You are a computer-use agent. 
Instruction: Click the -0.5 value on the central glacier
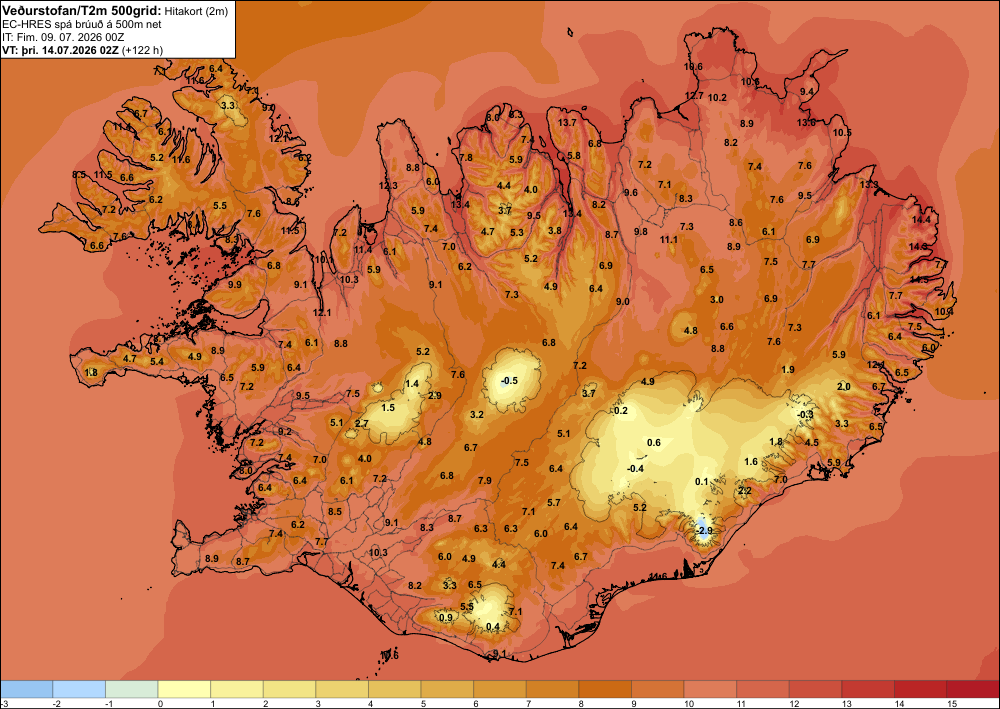click(510, 381)
